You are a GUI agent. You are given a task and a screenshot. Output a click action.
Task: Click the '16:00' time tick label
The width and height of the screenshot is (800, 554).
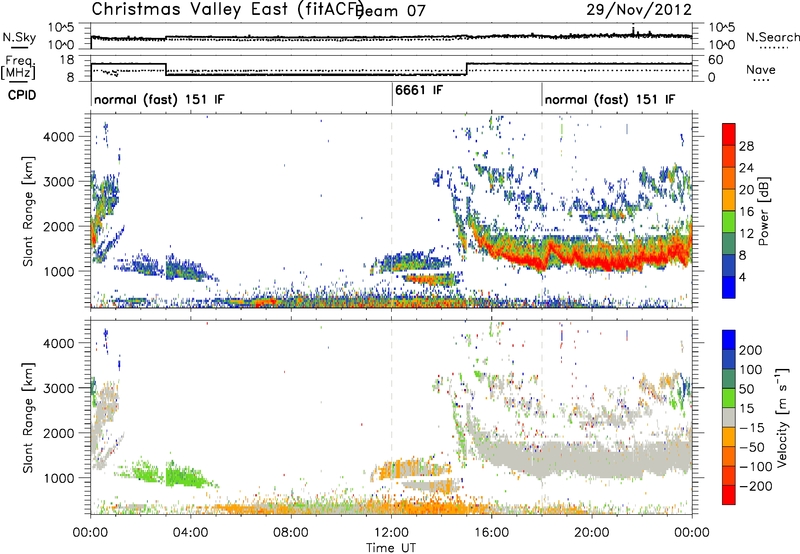491,533
